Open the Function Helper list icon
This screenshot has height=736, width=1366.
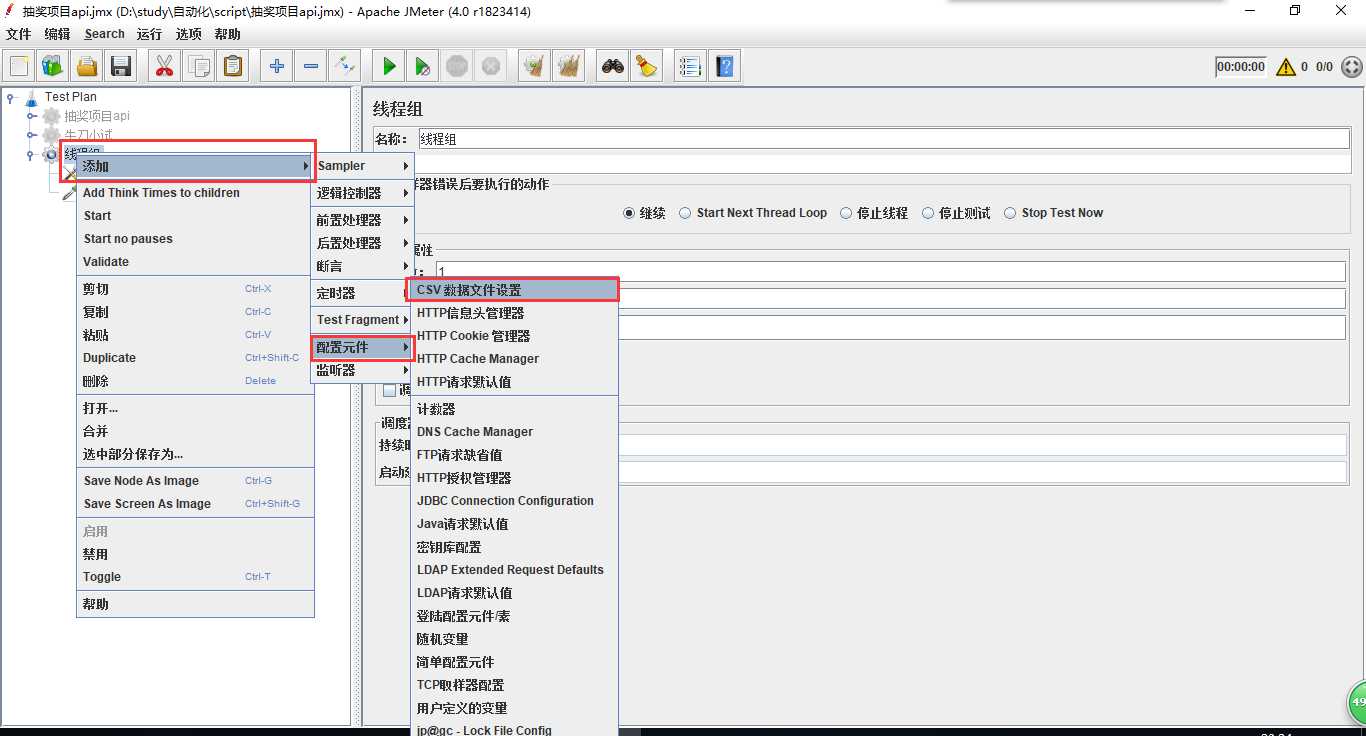click(689, 67)
